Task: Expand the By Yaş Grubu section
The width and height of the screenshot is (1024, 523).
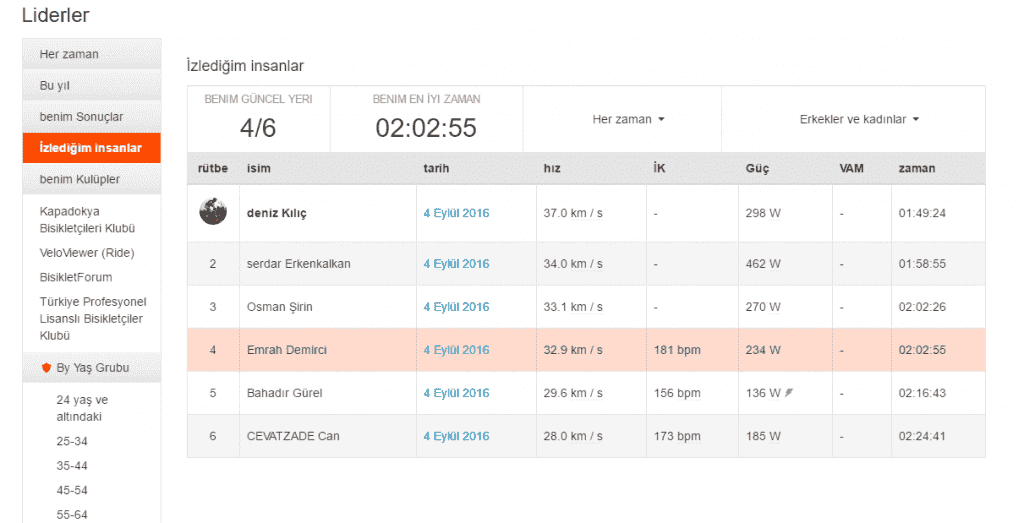Action: (91, 368)
